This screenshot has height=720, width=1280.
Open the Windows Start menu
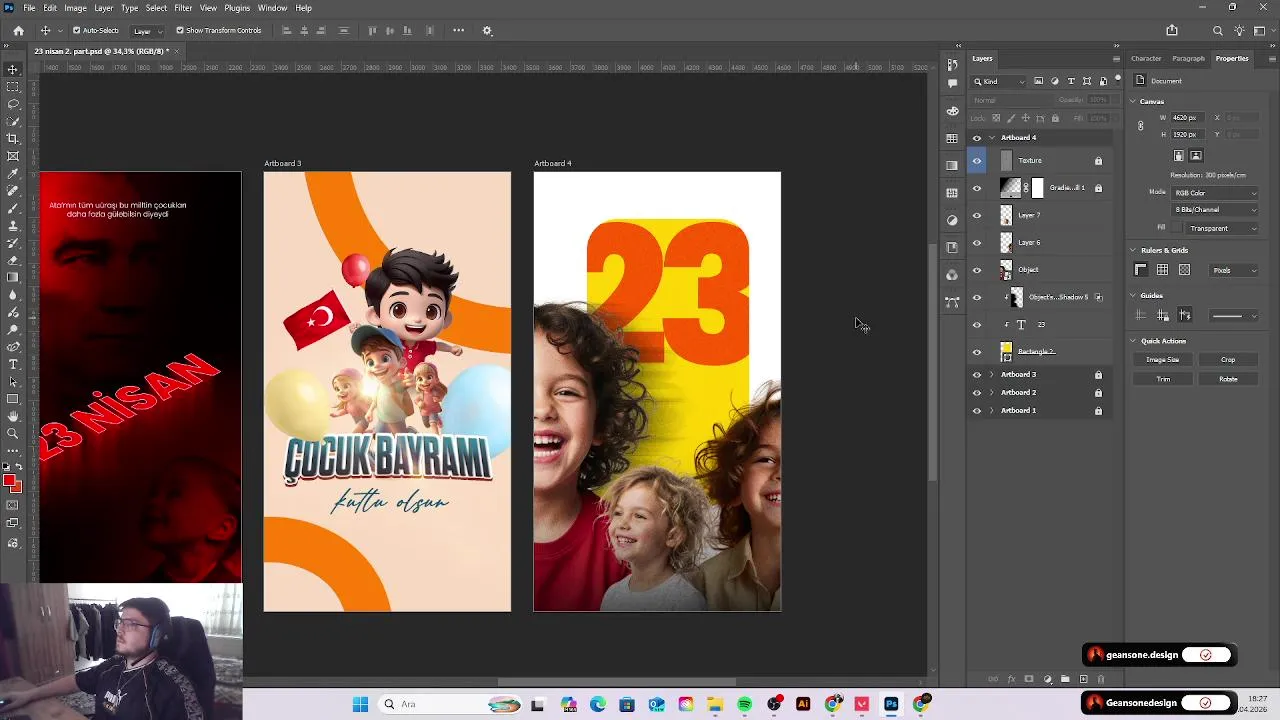click(x=360, y=704)
